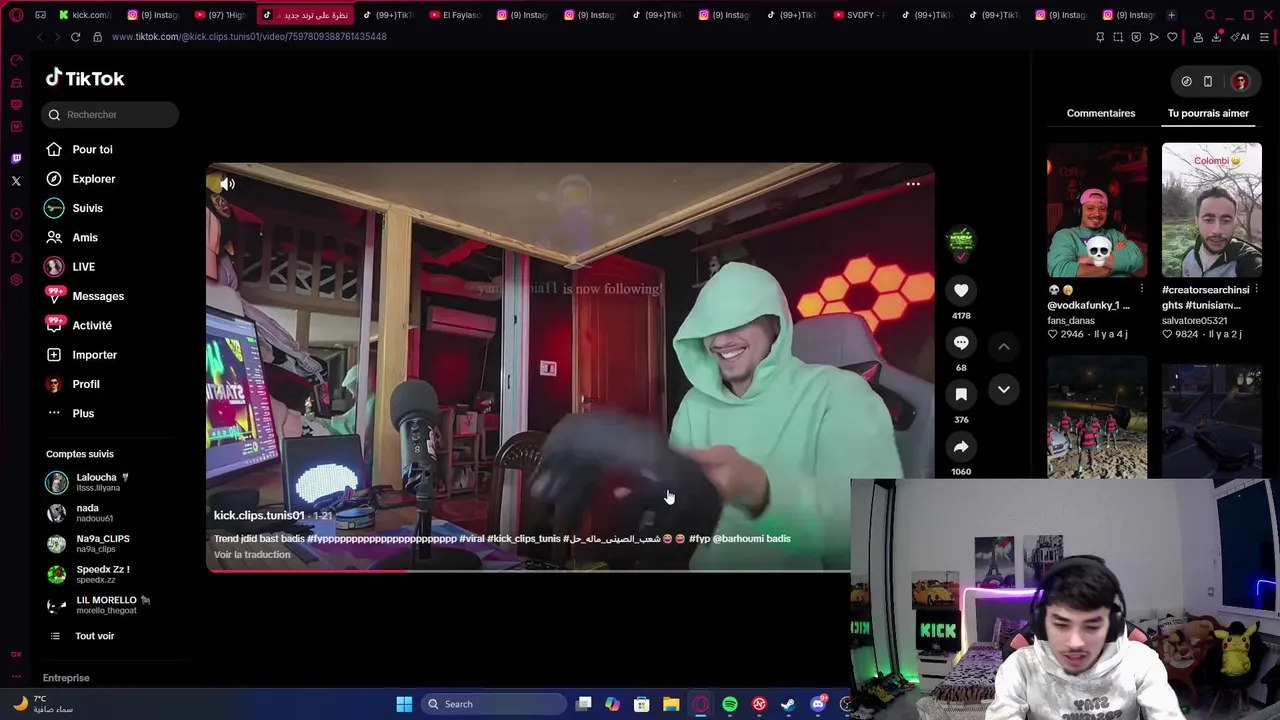Image resolution: width=1280 pixels, height=720 pixels.
Task: Open LIL MORELLO followed account
Action: (98, 605)
